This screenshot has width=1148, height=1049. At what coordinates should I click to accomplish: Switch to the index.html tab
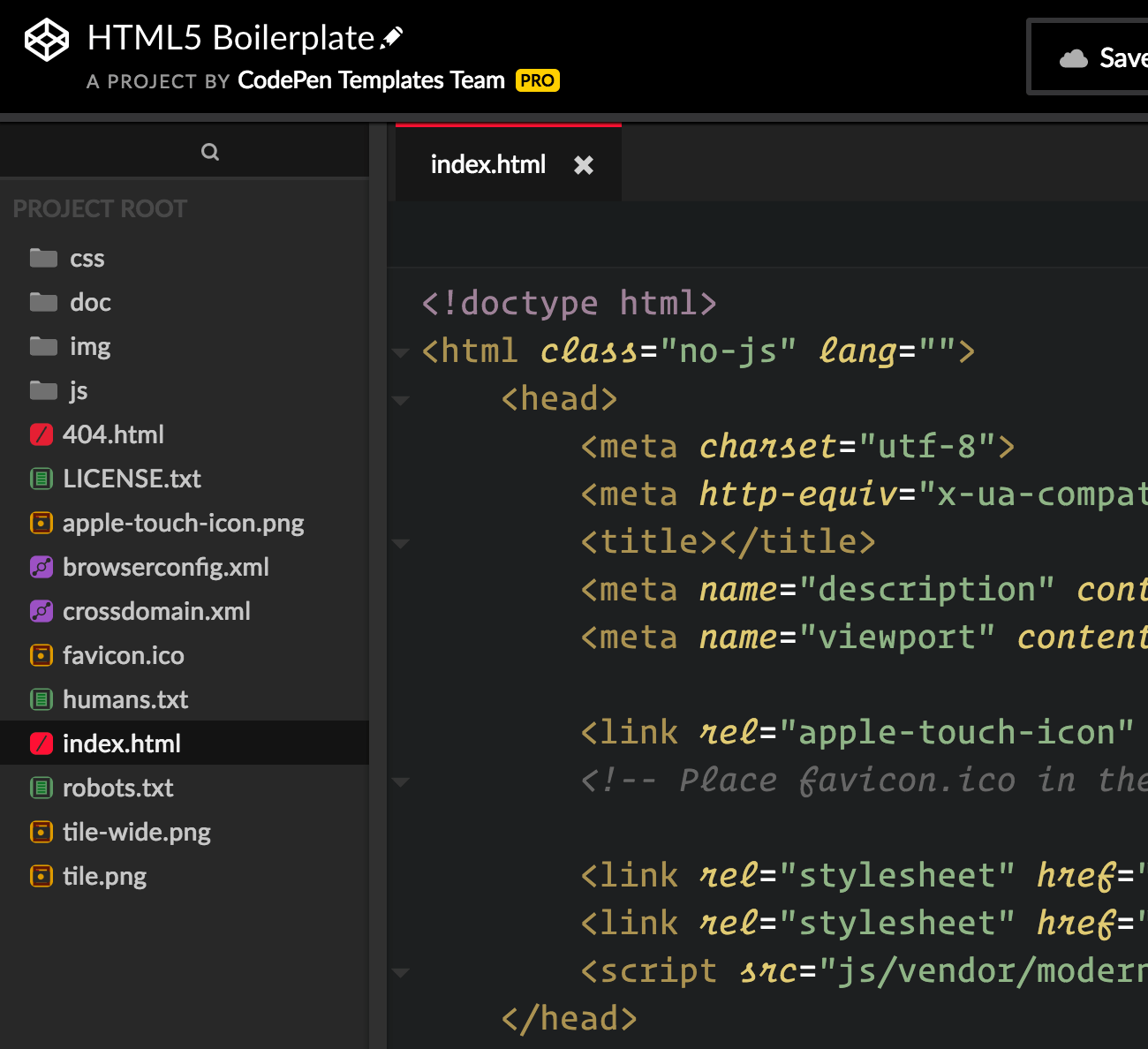[488, 164]
